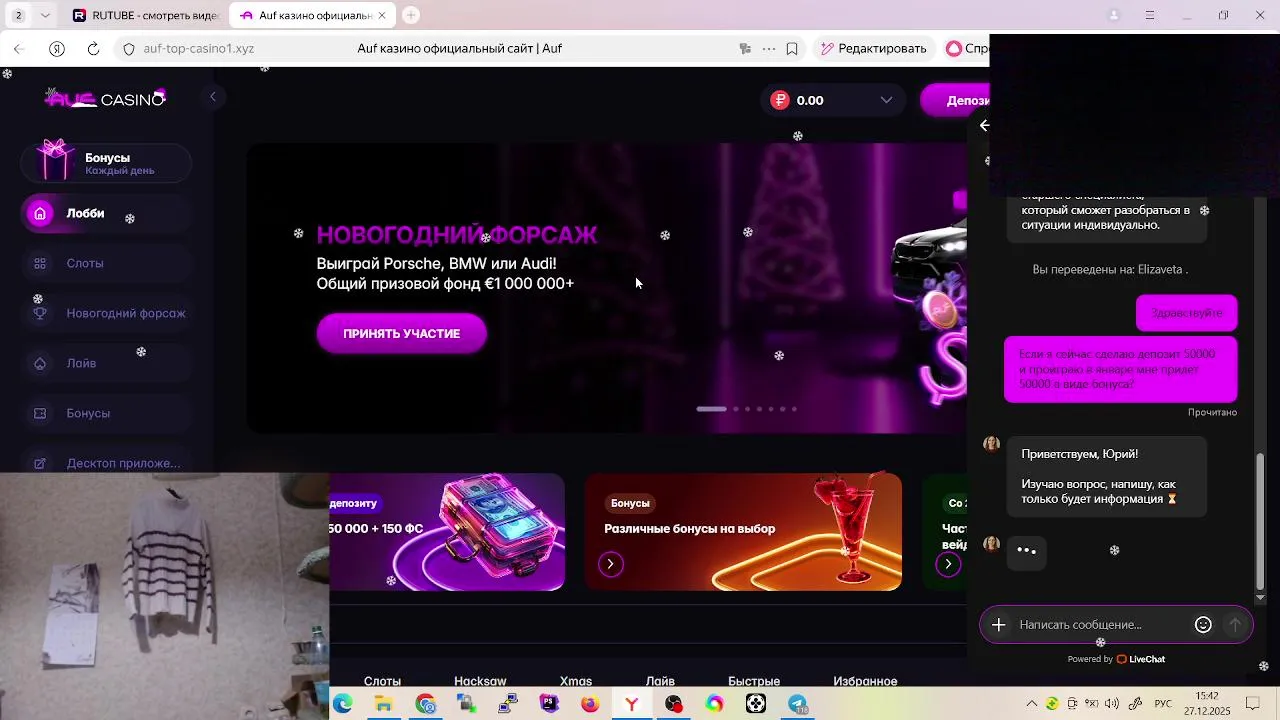Open the browser hamburger menu
1280x720 pixels.
tap(1150, 15)
